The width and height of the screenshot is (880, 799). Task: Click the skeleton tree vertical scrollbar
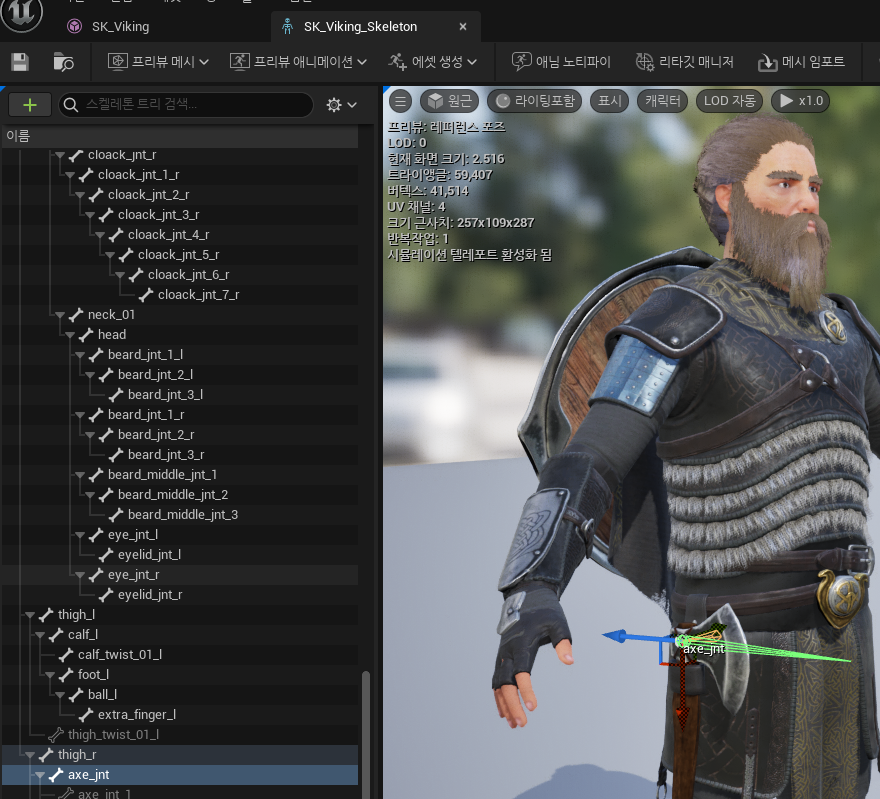(366, 734)
